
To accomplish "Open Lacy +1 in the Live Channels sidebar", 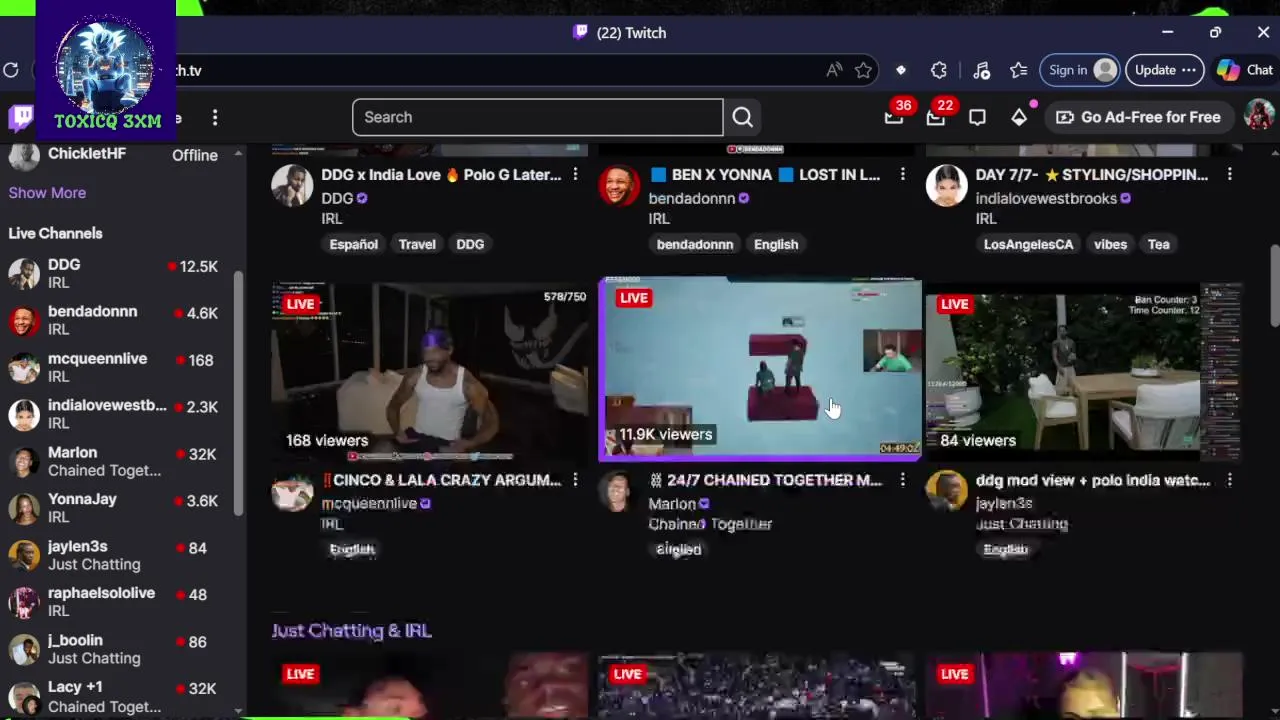I will pos(117,696).
